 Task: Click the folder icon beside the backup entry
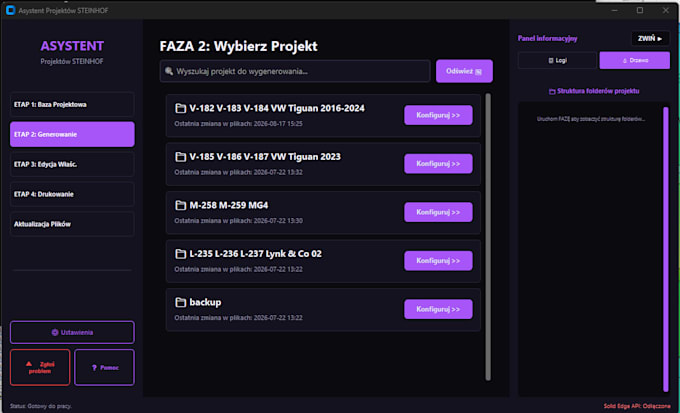click(180, 302)
